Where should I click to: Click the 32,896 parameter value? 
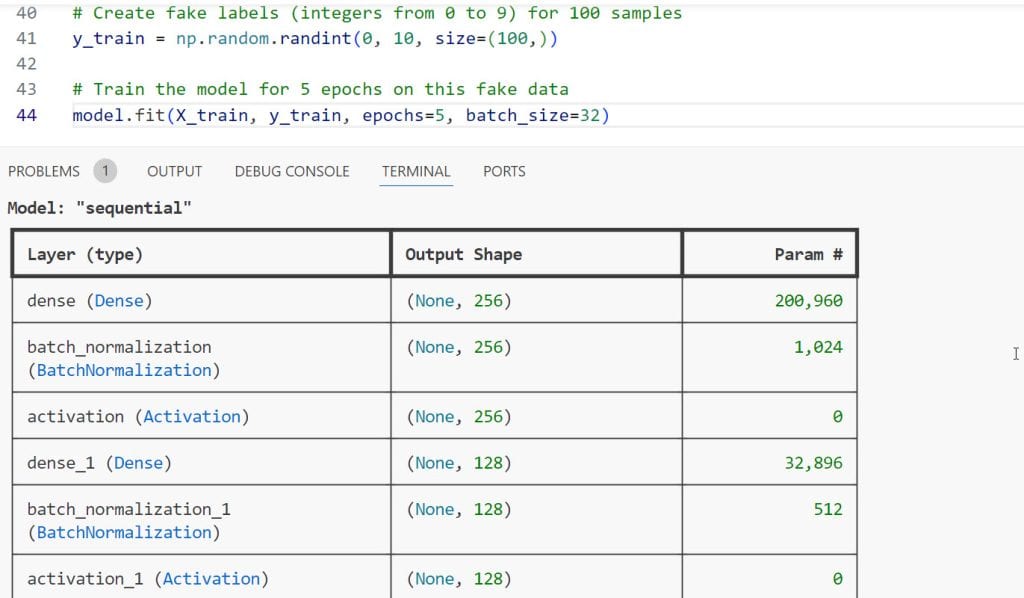click(x=814, y=463)
